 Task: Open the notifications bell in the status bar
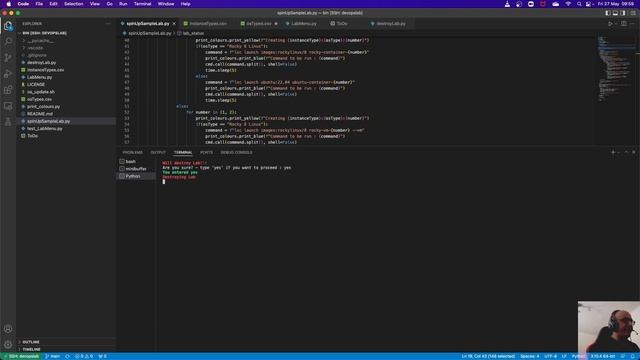[633, 356]
